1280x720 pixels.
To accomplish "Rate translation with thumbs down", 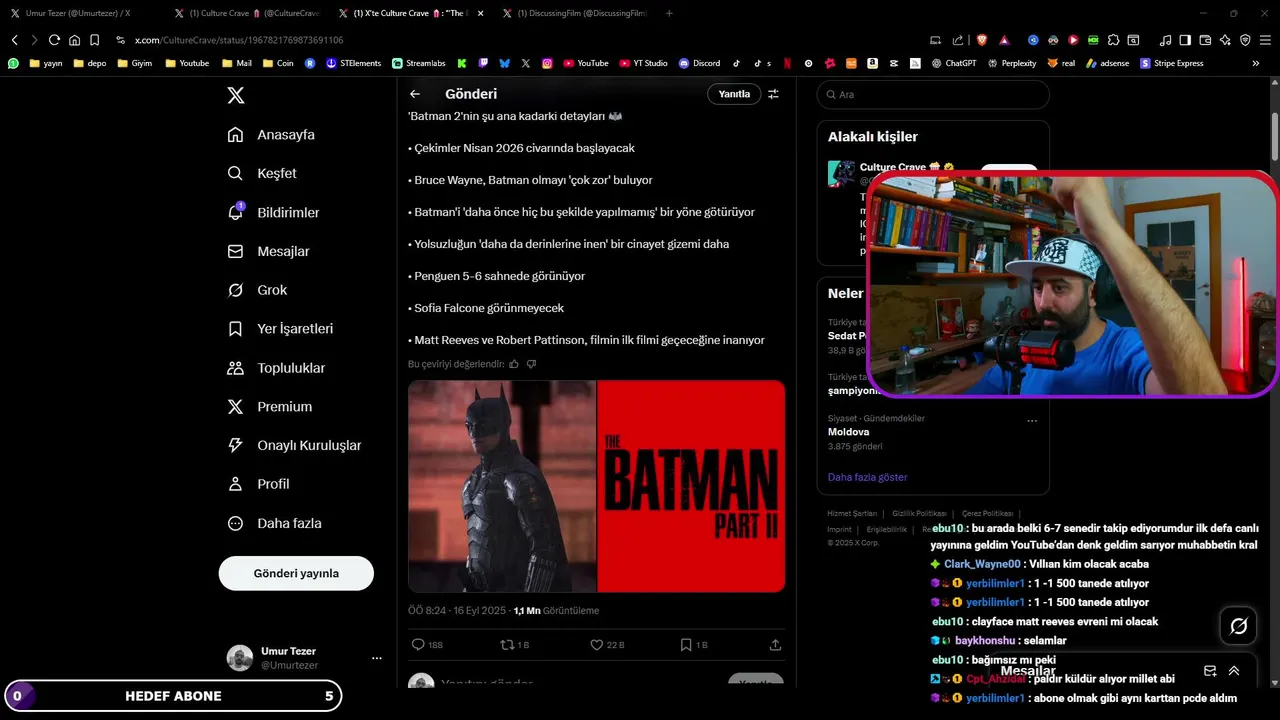I will [x=531, y=364].
